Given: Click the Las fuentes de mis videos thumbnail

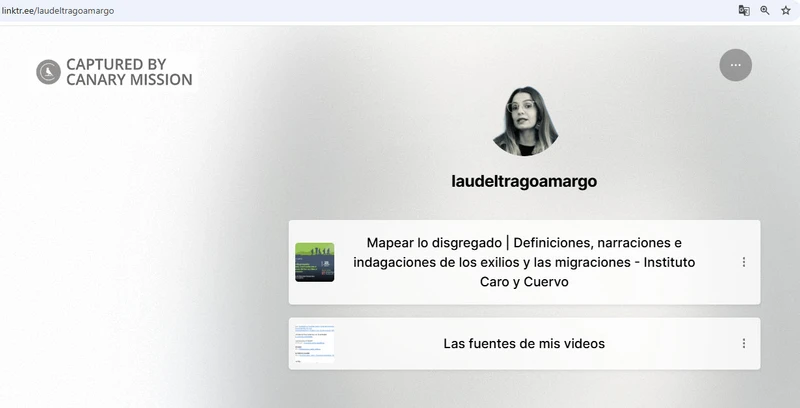Looking at the screenshot, I should [315, 344].
